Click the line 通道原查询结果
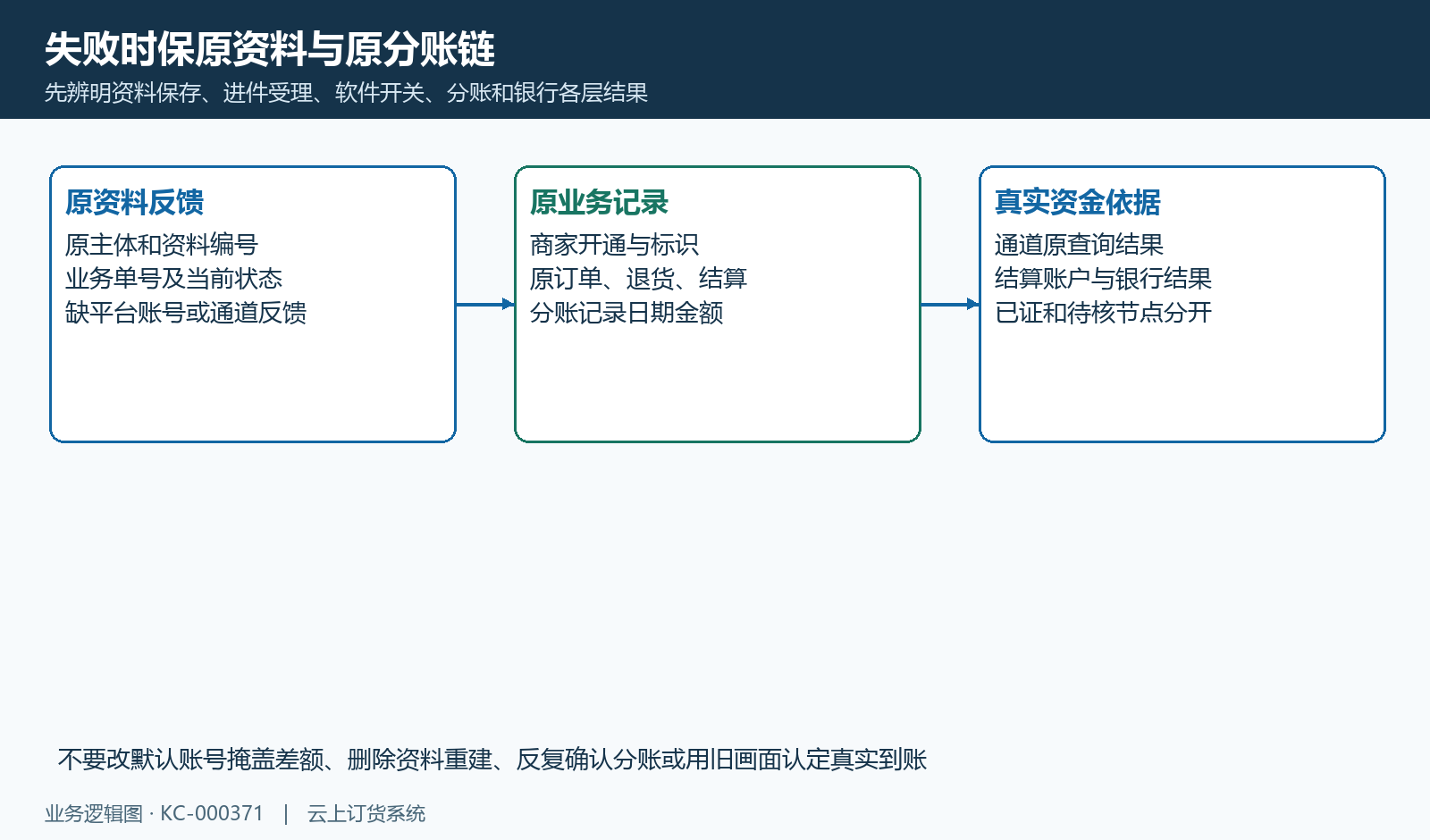1430x840 pixels. click(x=1079, y=245)
